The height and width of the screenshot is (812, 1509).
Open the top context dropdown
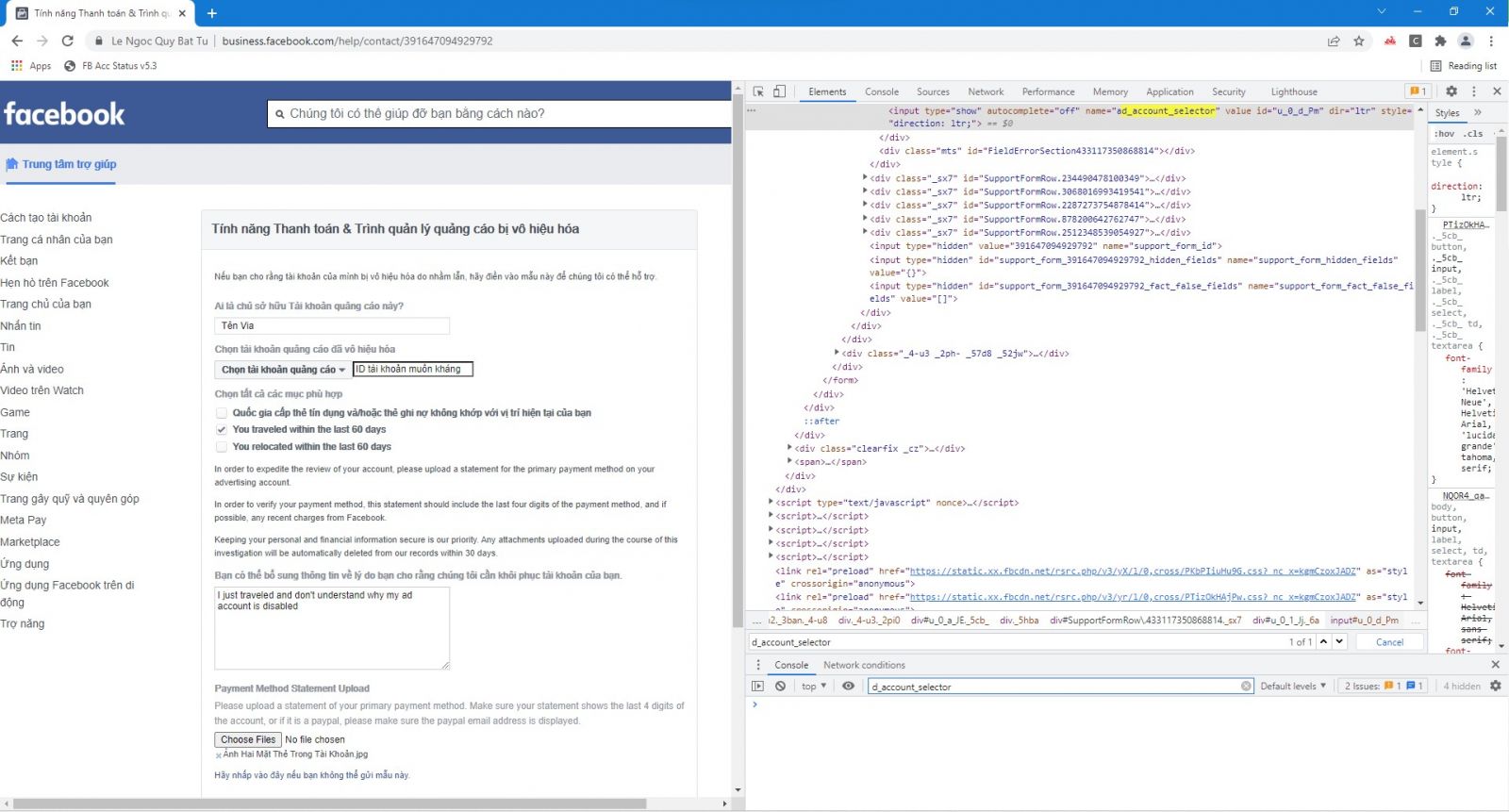point(814,686)
